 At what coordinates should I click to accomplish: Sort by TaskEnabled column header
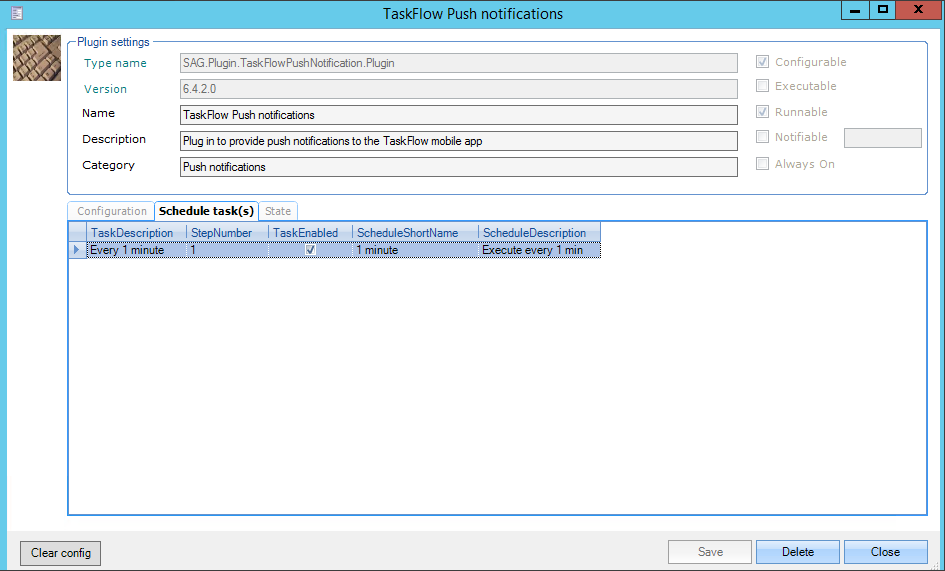(310, 233)
